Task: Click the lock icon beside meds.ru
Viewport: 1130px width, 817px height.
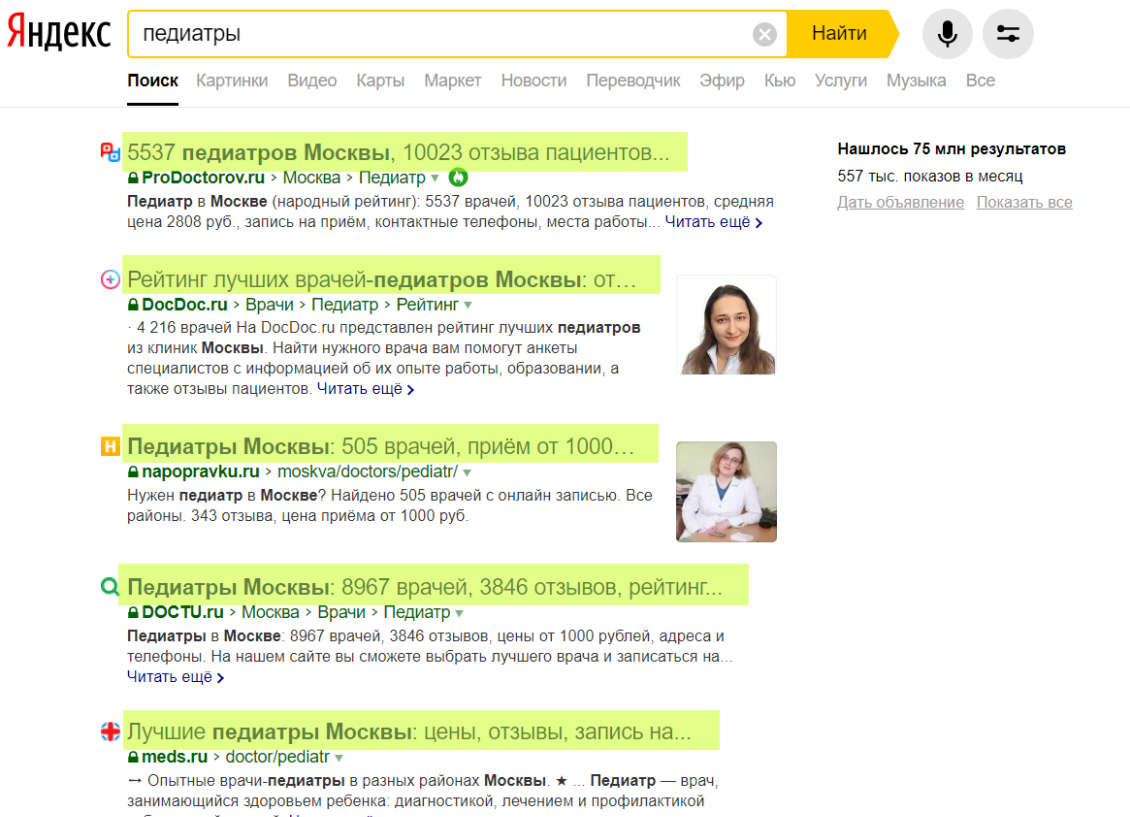Action: (x=133, y=757)
